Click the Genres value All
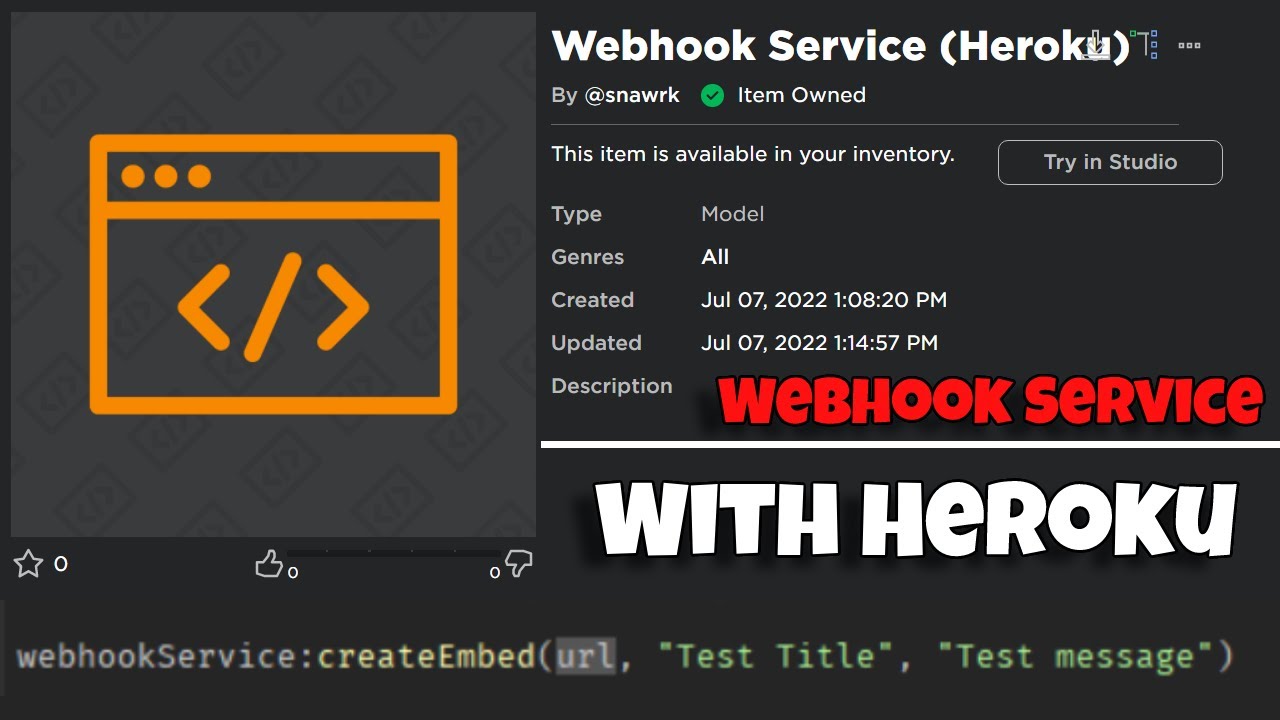 715,257
